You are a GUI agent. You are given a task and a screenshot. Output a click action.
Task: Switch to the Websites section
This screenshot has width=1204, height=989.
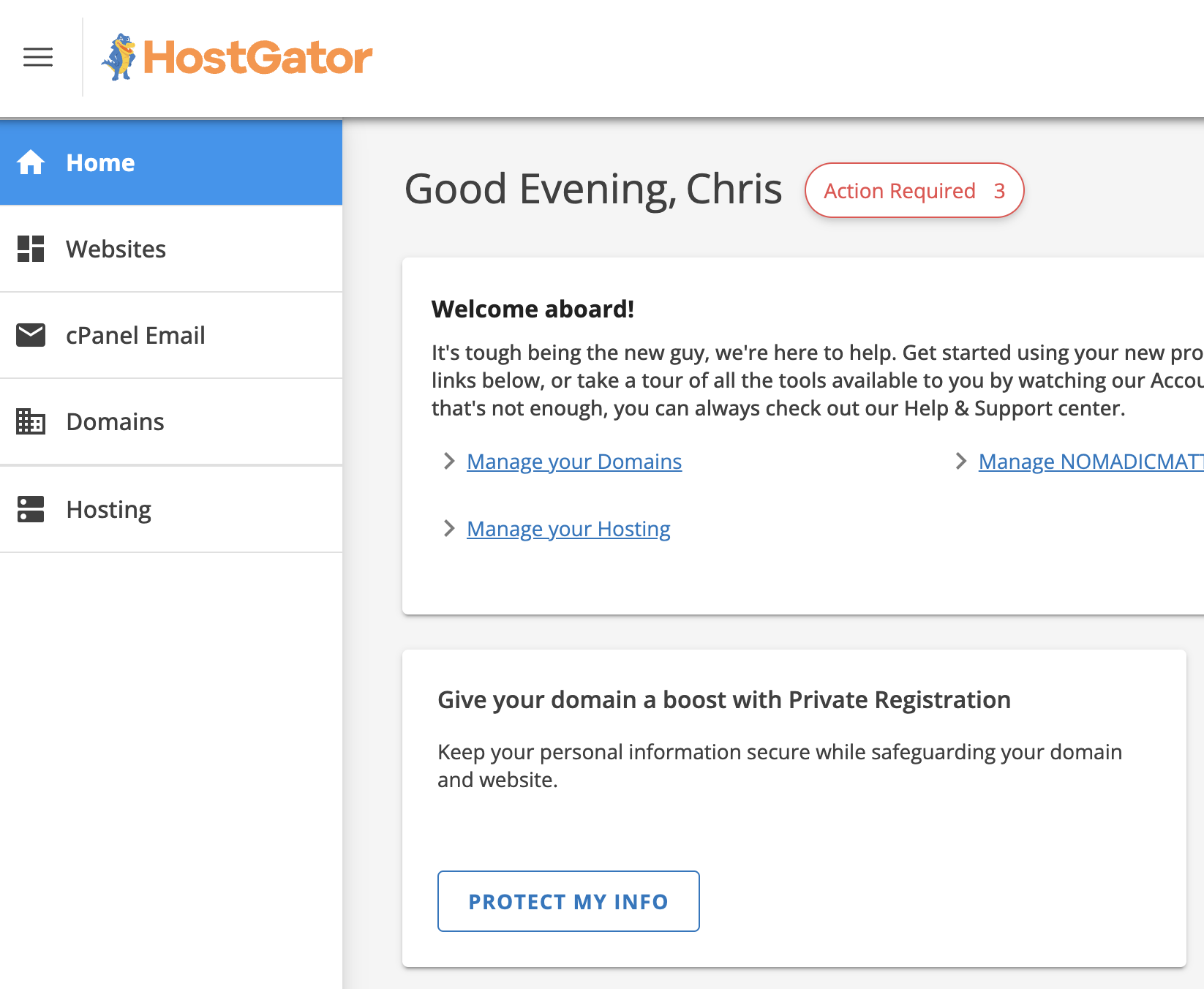(116, 249)
